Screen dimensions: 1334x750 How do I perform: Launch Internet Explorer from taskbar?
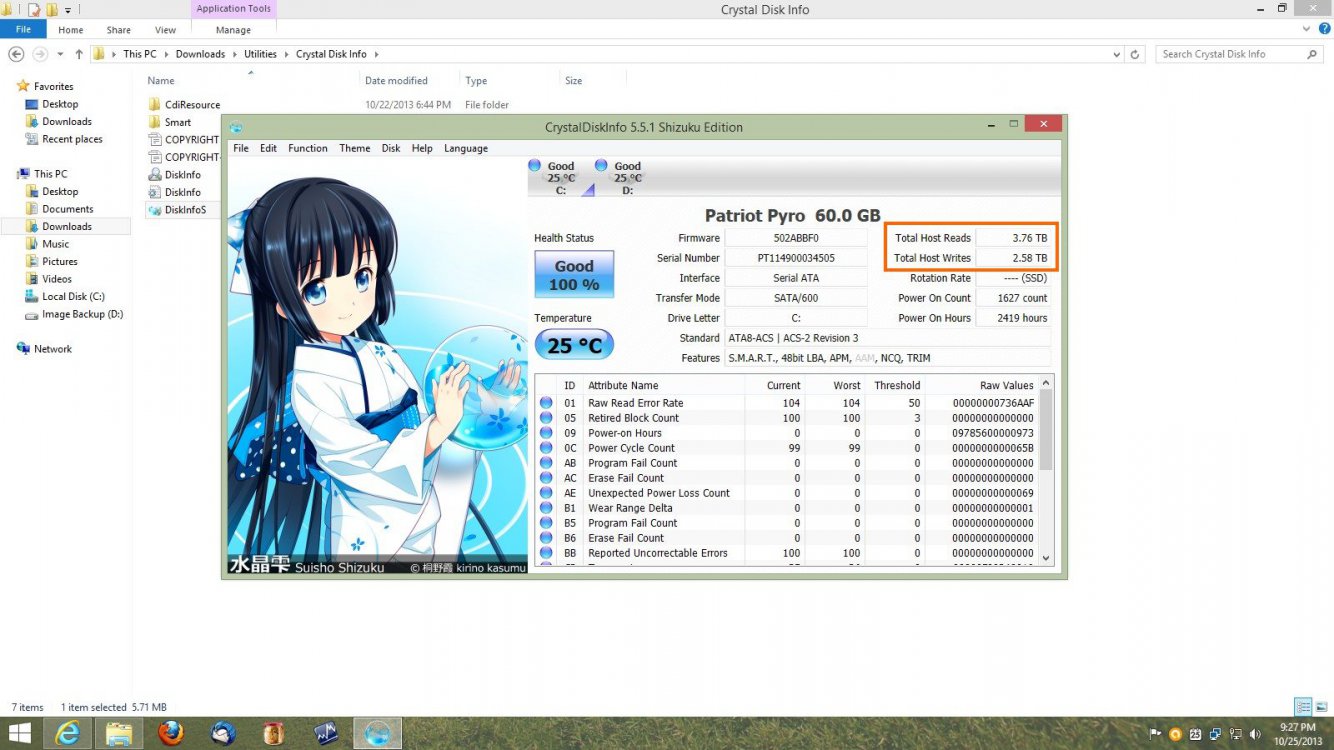[68, 733]
